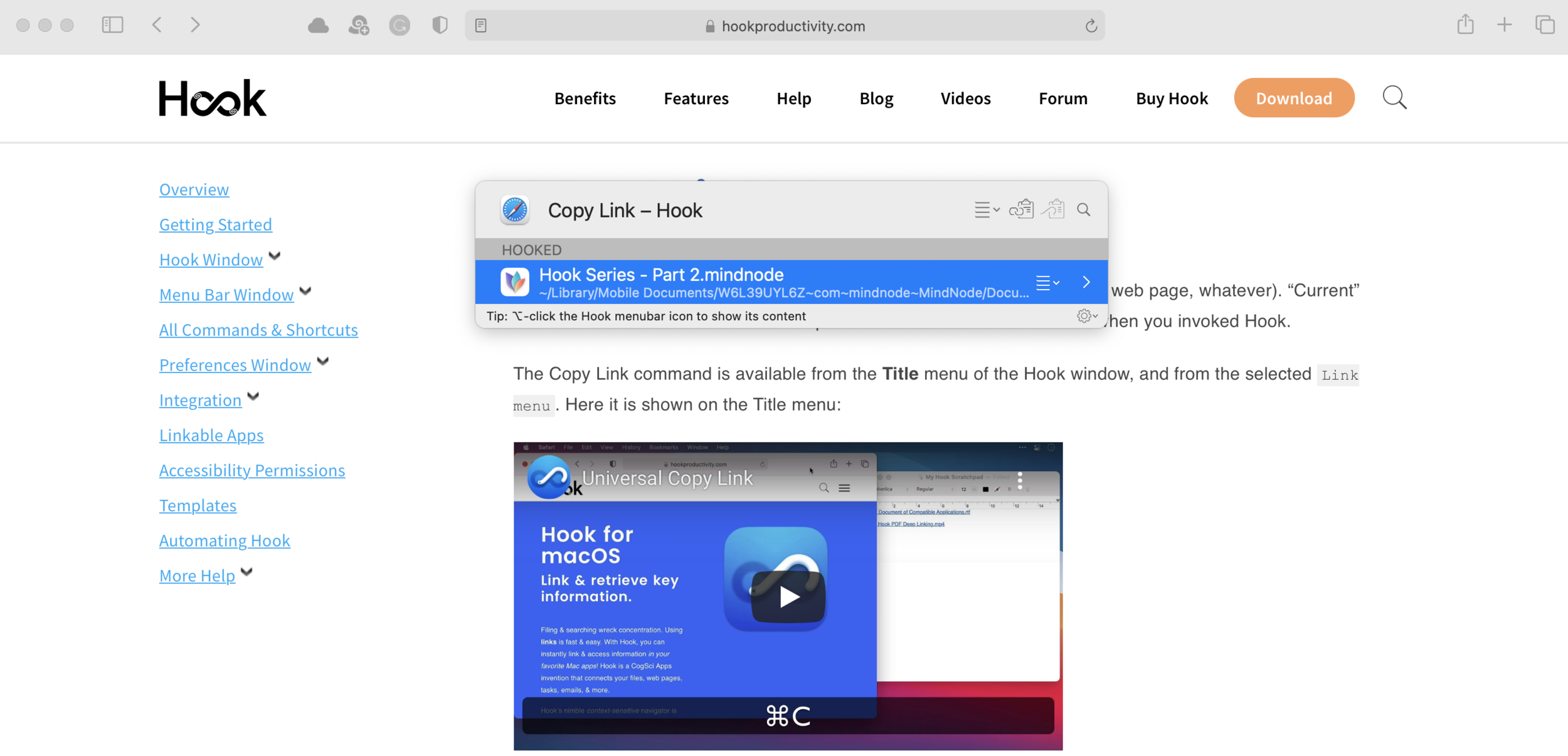Image resolution: width=1568 pixels, height=756 pixels.
Task: Open the iCloud cloud toolbar extension
Action: pos(319,26)
